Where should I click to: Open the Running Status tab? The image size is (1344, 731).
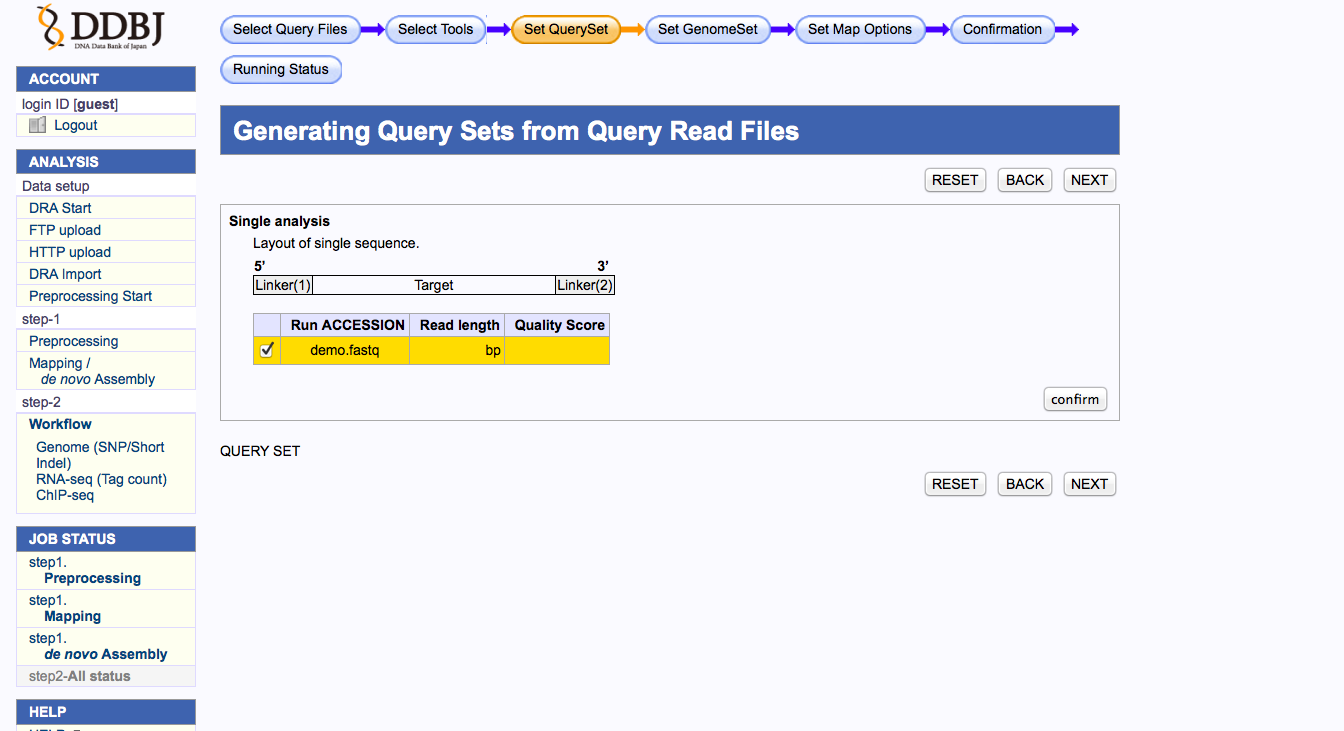(x=281, y=69)
